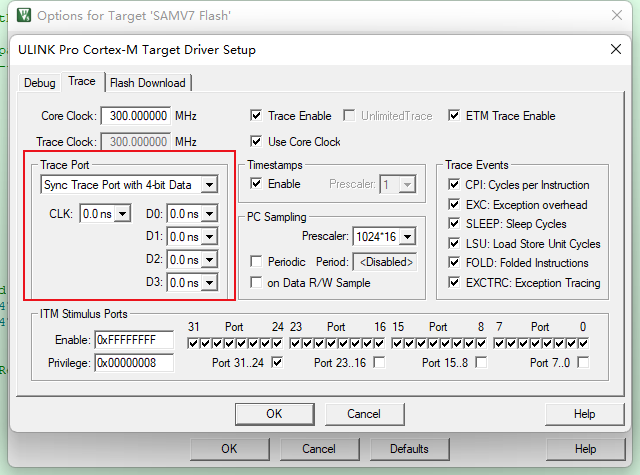Screen dimensions: 640x475
Task: Disable ETM Trace Enable option
Action: click(x=455, y=116)
